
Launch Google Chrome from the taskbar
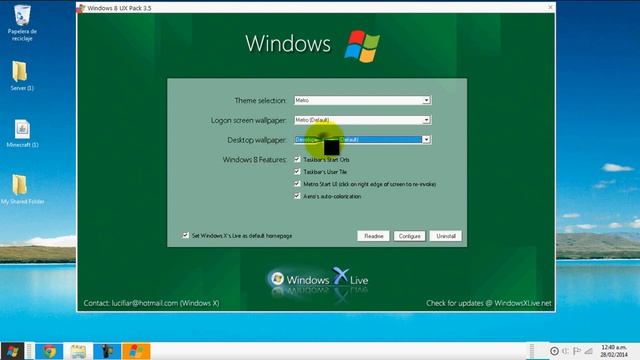coord(49,351)
